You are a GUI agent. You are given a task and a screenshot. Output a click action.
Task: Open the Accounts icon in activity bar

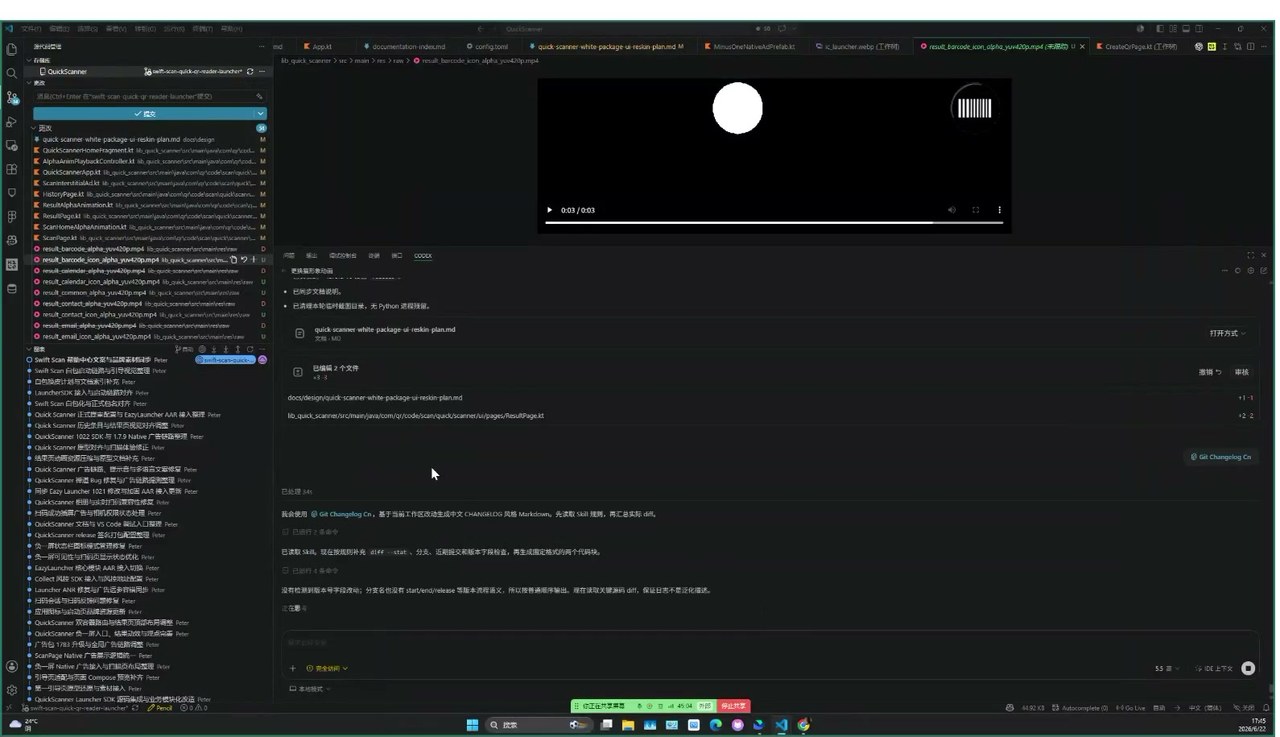tap(12, 666)
